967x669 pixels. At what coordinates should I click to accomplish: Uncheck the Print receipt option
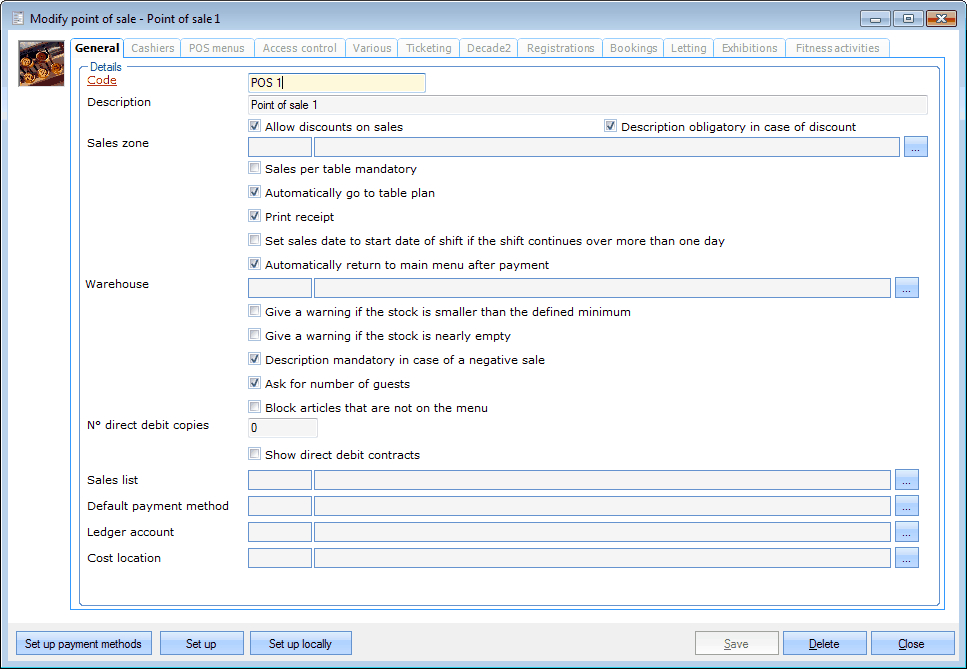pos(255,217)
